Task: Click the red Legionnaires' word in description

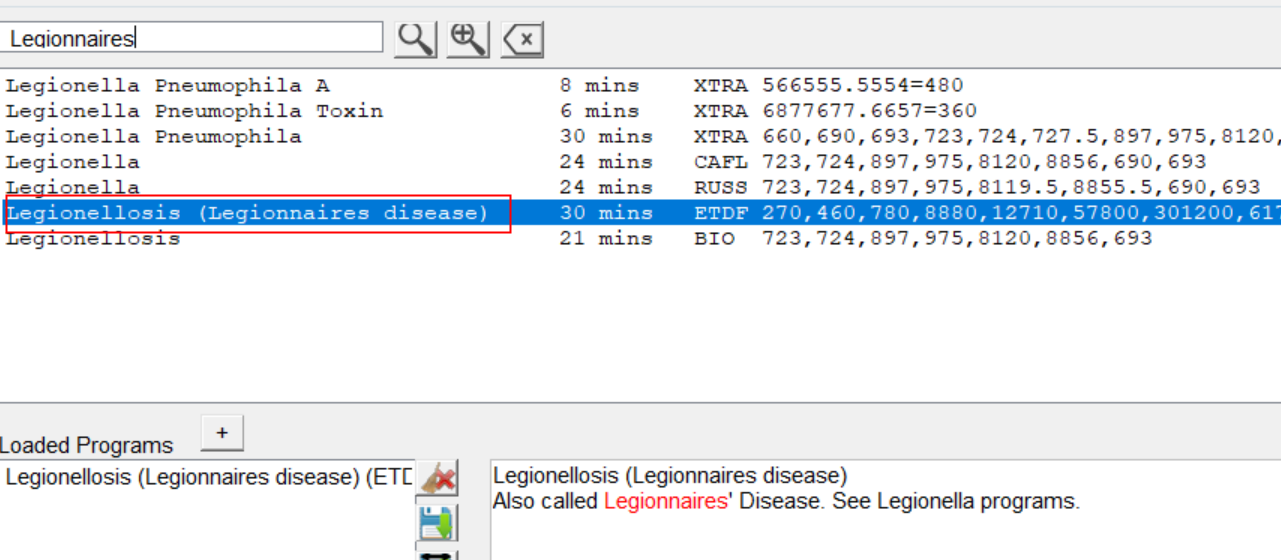Action: pos(665,502)
